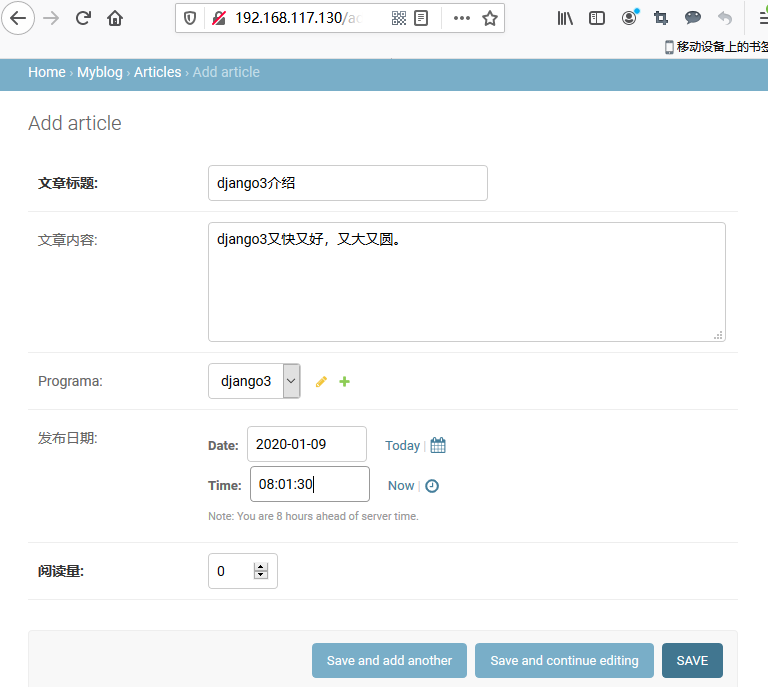Screen dimensions: 768x687
Task: Open the QR code icon in address bar
Action: [x=399, y=19]
